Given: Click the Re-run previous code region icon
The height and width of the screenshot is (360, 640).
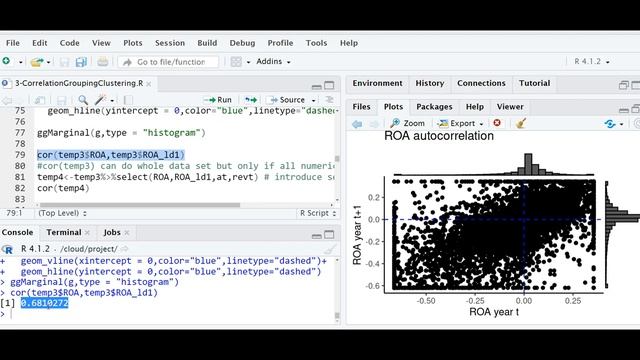Looking at the screenshot, I should 251,100.
